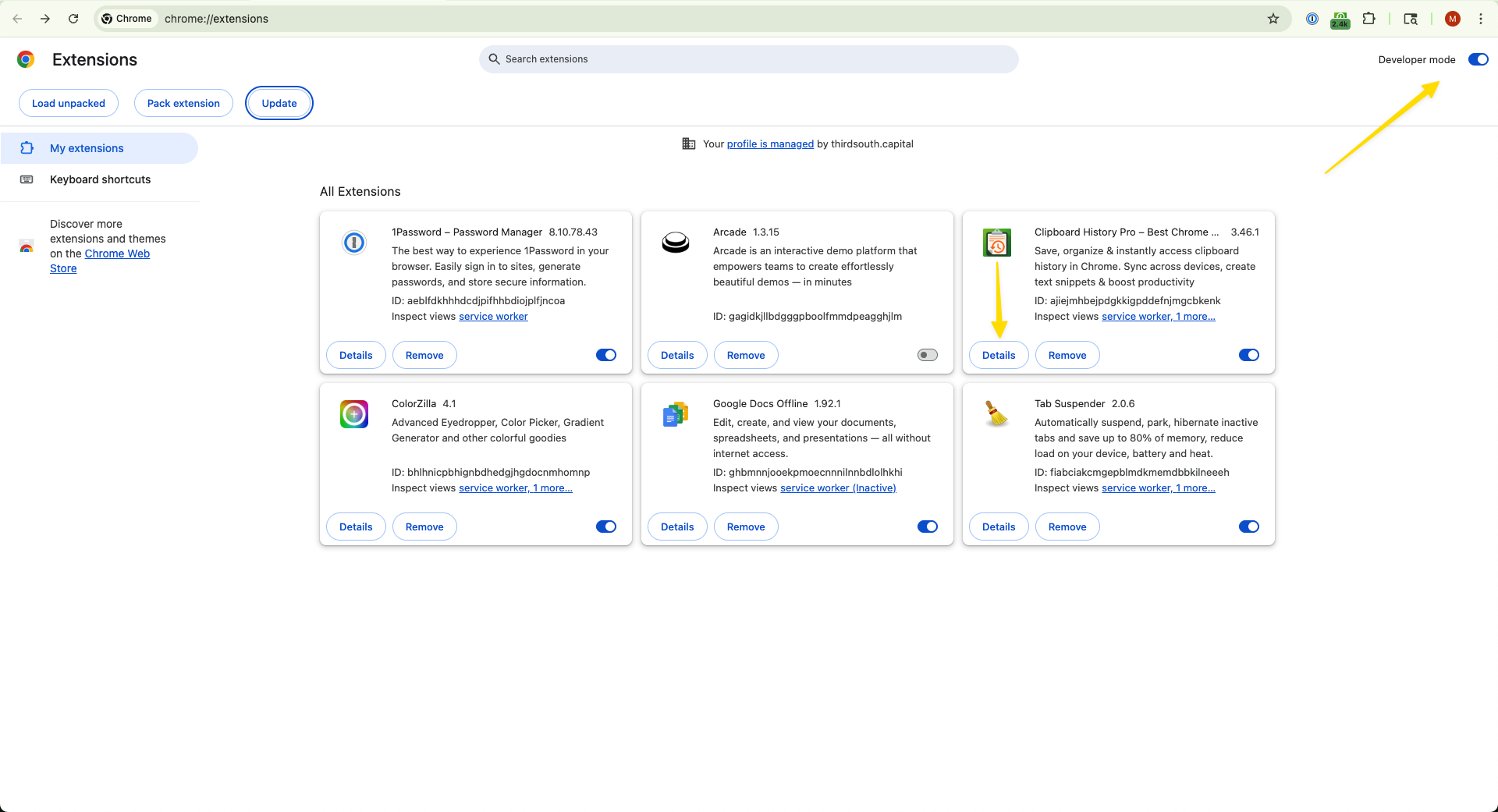Inspect Google Docs Offline service worker (Inactive)
This screenshot has height=812, width=1498.
tap(838, 488)
